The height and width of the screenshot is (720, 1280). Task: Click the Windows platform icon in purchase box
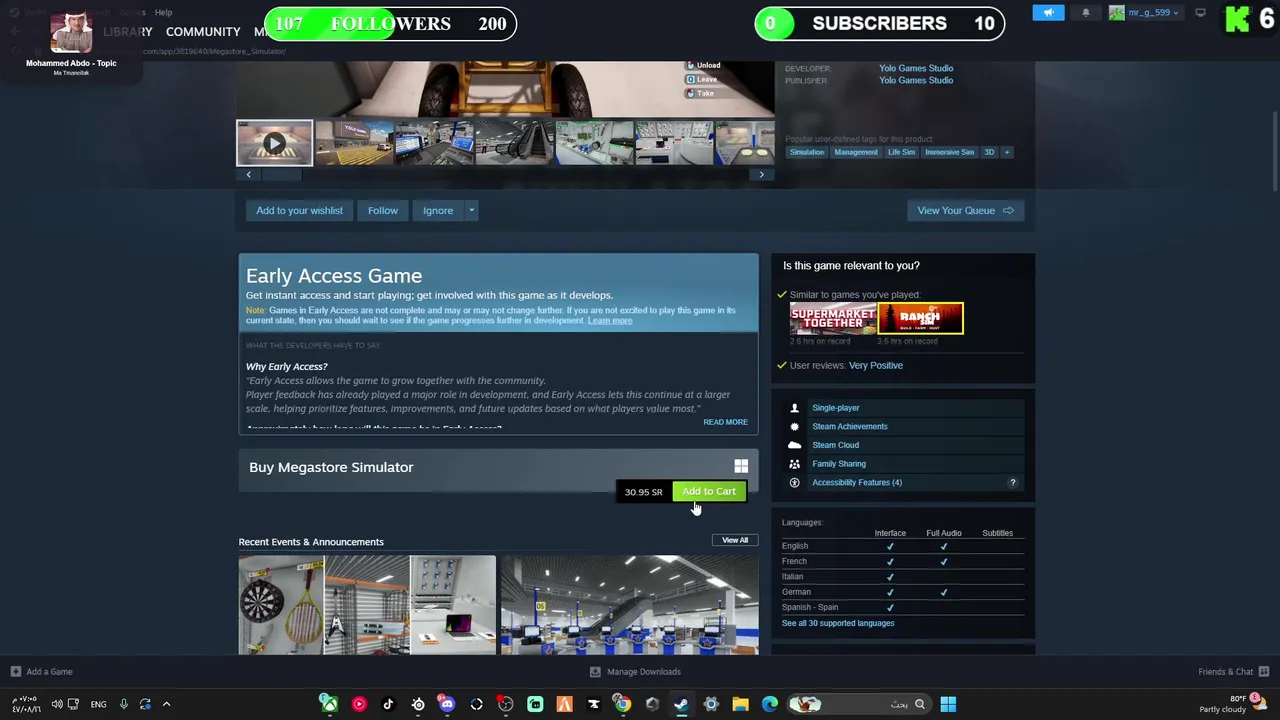tap(741, 467)
